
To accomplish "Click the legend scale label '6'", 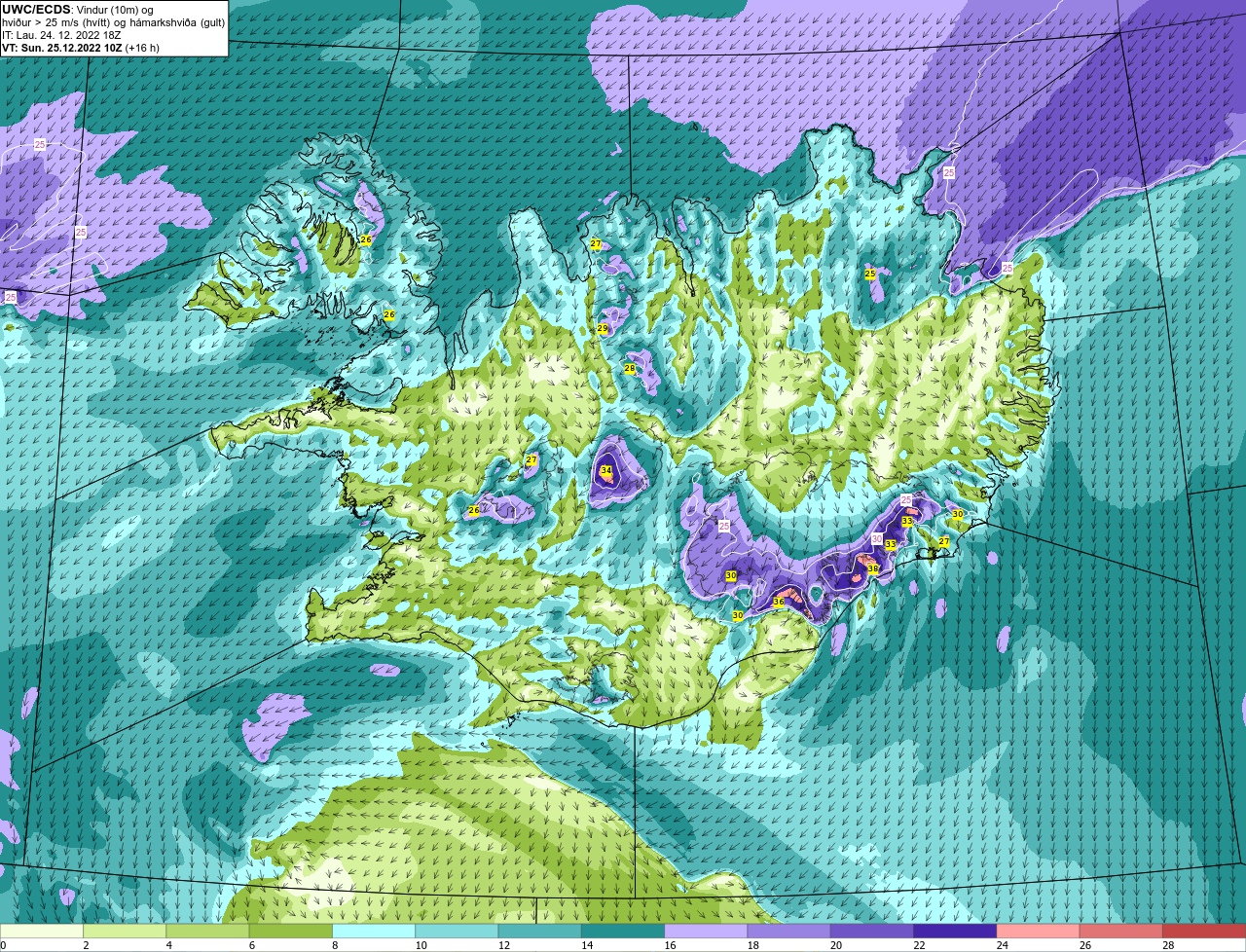I will (251, 945).
